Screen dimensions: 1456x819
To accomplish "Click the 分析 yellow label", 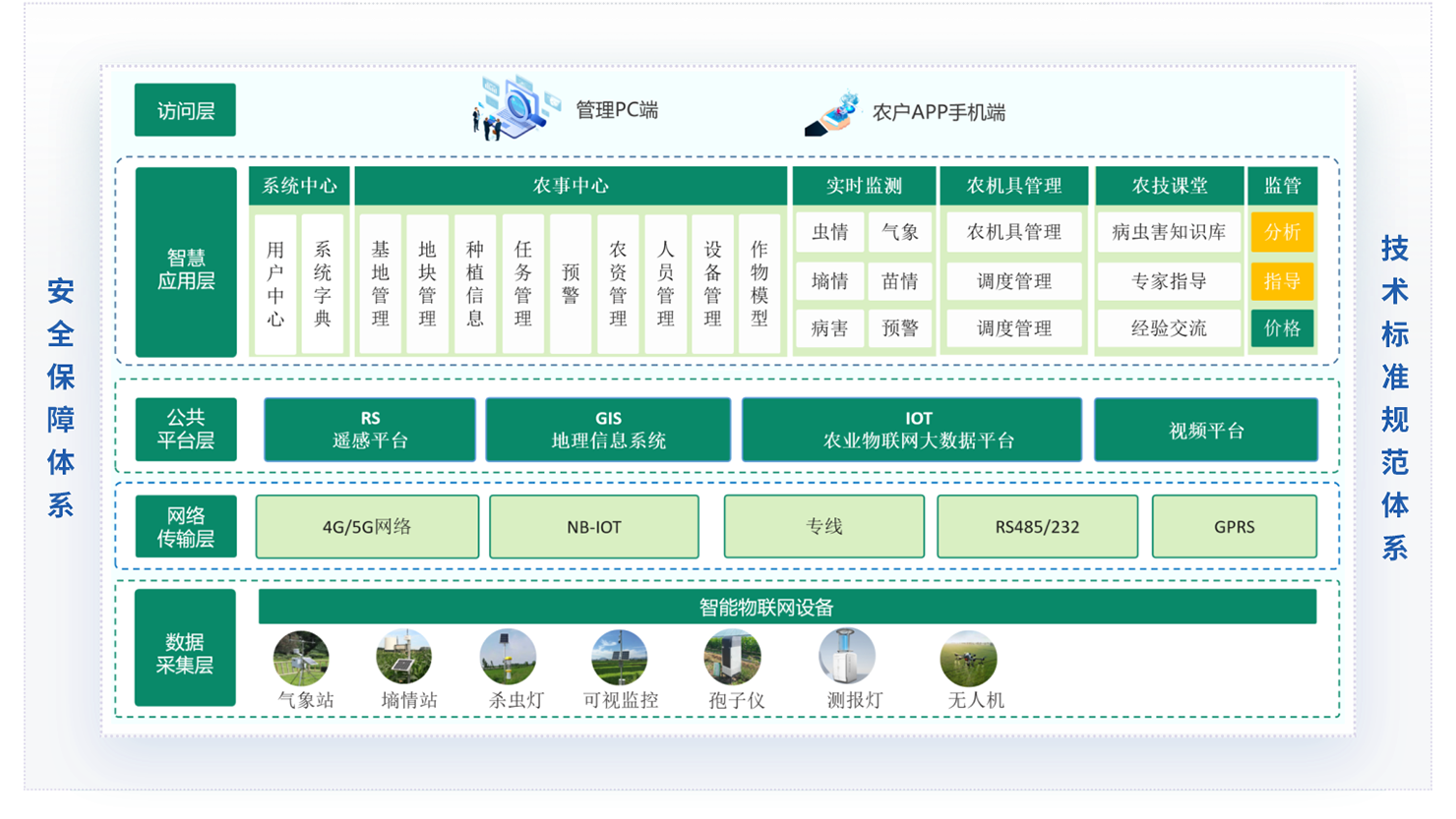I will [1282, 232].
